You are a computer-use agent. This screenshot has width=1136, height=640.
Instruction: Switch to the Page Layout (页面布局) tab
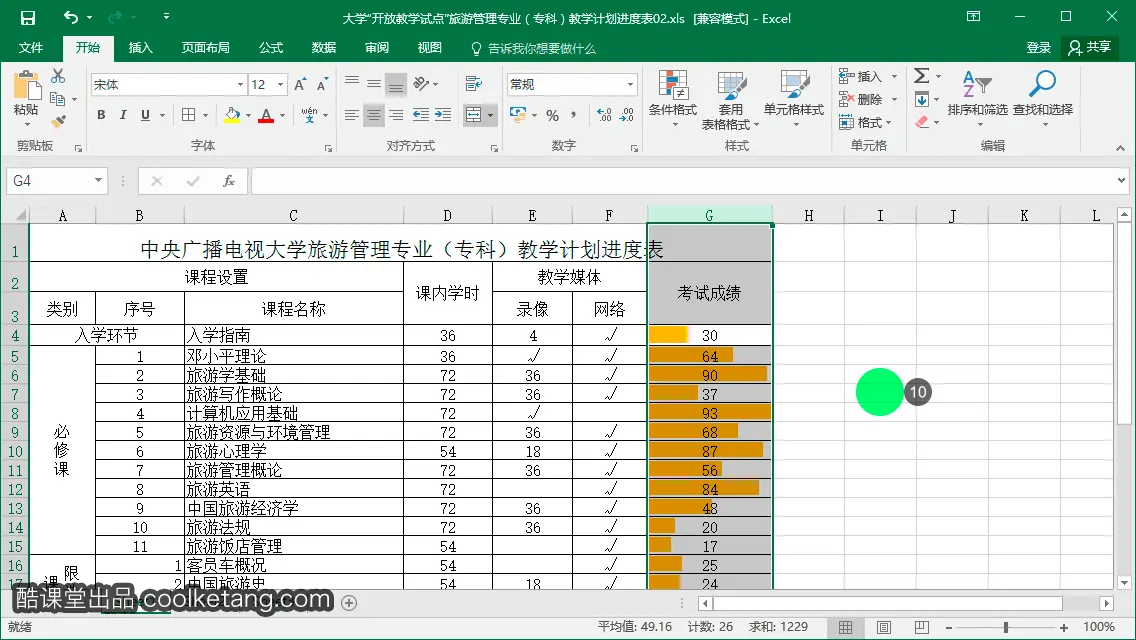point(206,48)
